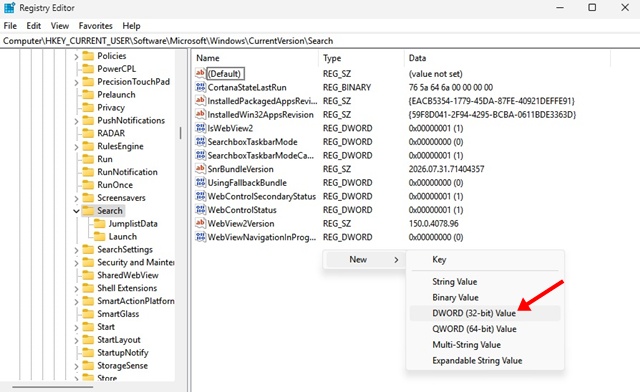Select SearchboxTaskbarModeCa... value name
Image resolution: width=640 pixels, height=392 pixels.
(261, 156)
